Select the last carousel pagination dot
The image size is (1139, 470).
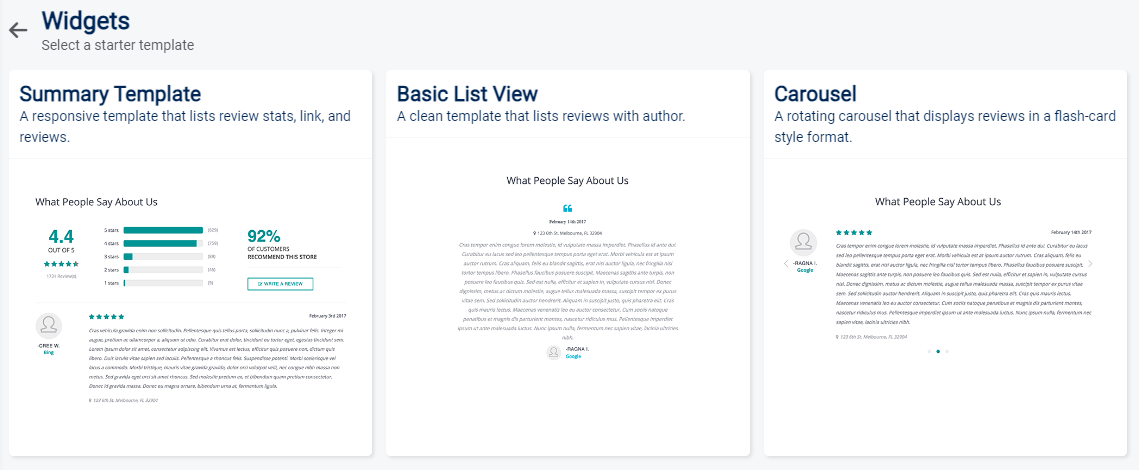point(947,351)
